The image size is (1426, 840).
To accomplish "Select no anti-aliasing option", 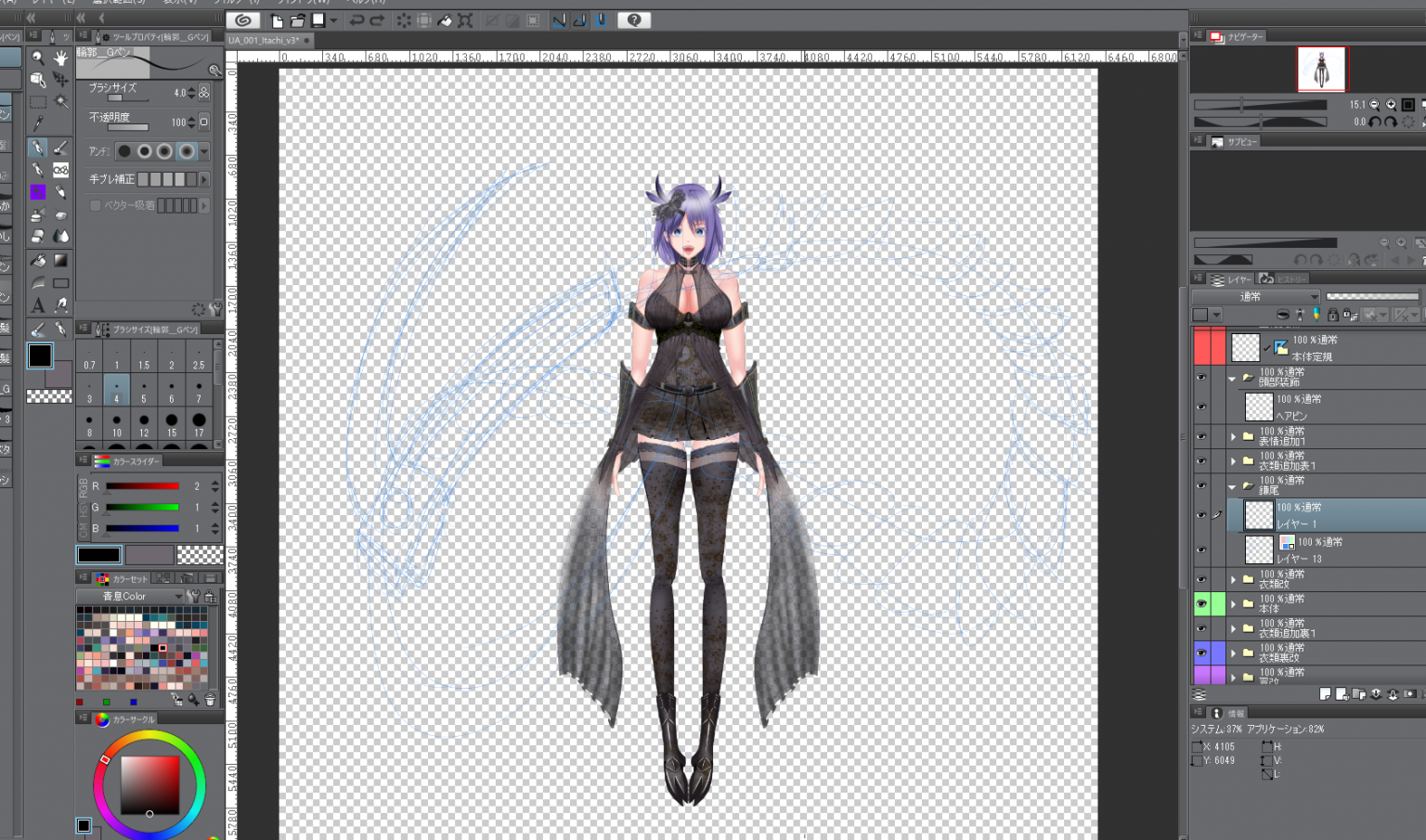I will 124,151.
